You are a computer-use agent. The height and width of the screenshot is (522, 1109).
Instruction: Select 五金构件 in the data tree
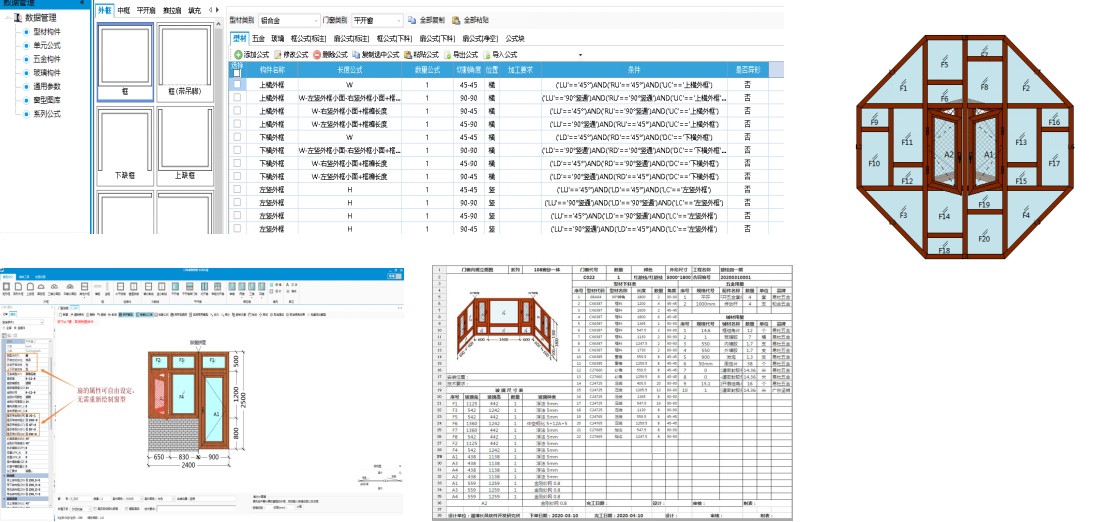(x=47, y=59)
